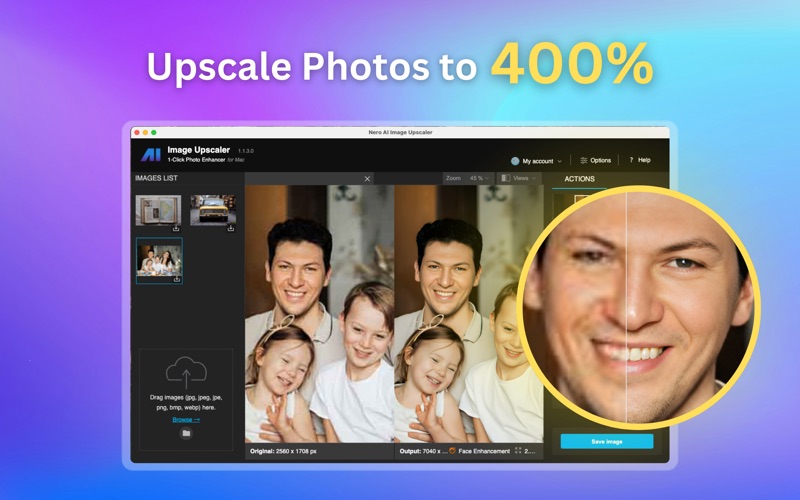Open the Zoom percentage dropdown
The image size is (800, 500).
(x=478, y=179)
